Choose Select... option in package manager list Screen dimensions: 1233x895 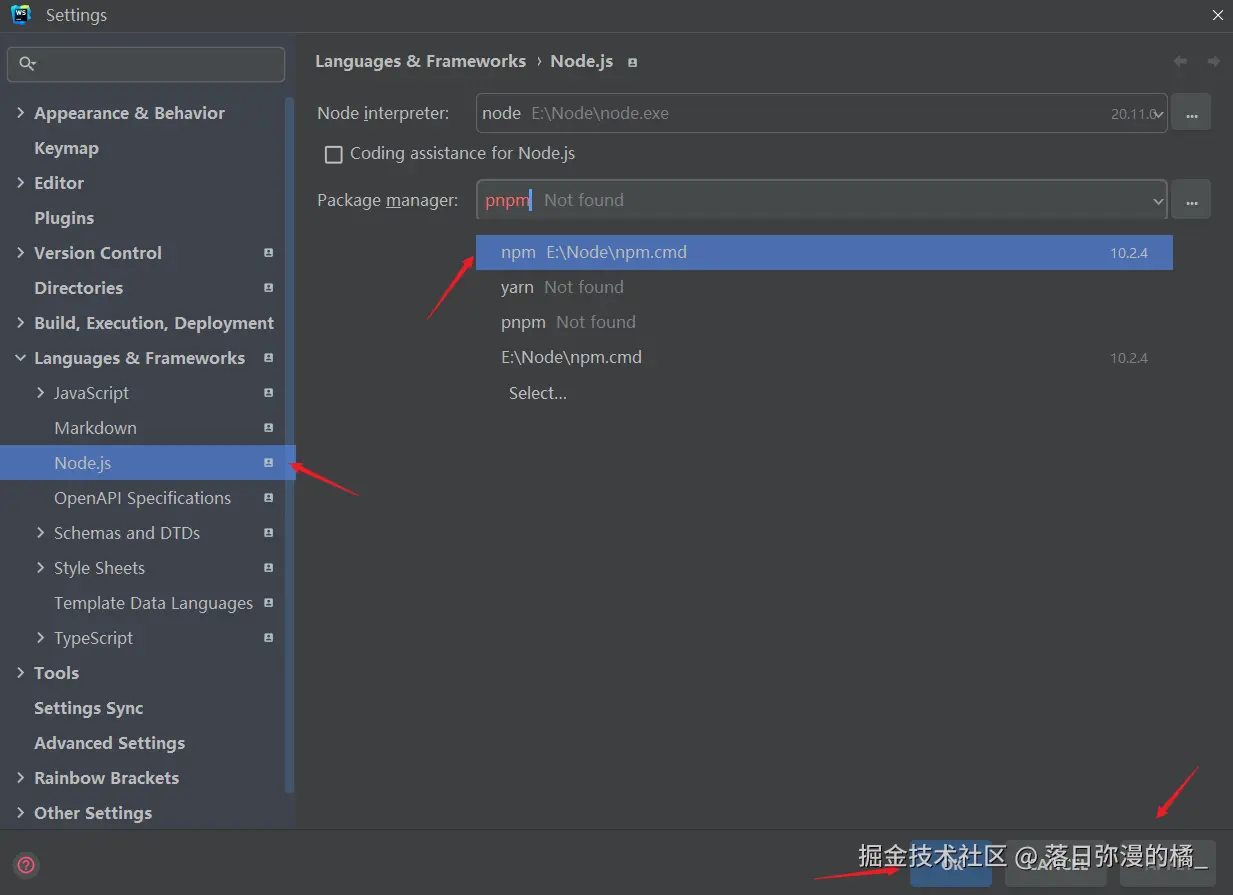824,393
